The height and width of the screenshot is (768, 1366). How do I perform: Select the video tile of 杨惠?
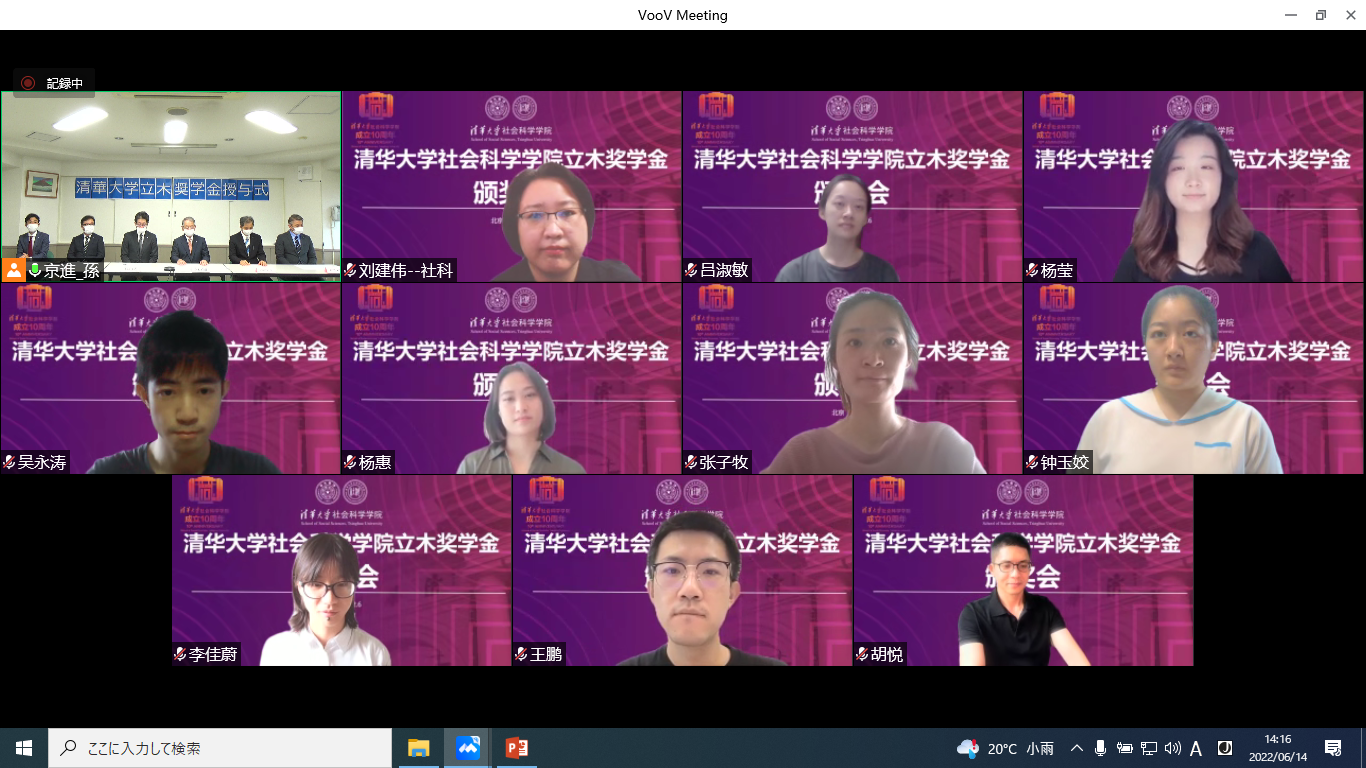(x=512, y=379)
